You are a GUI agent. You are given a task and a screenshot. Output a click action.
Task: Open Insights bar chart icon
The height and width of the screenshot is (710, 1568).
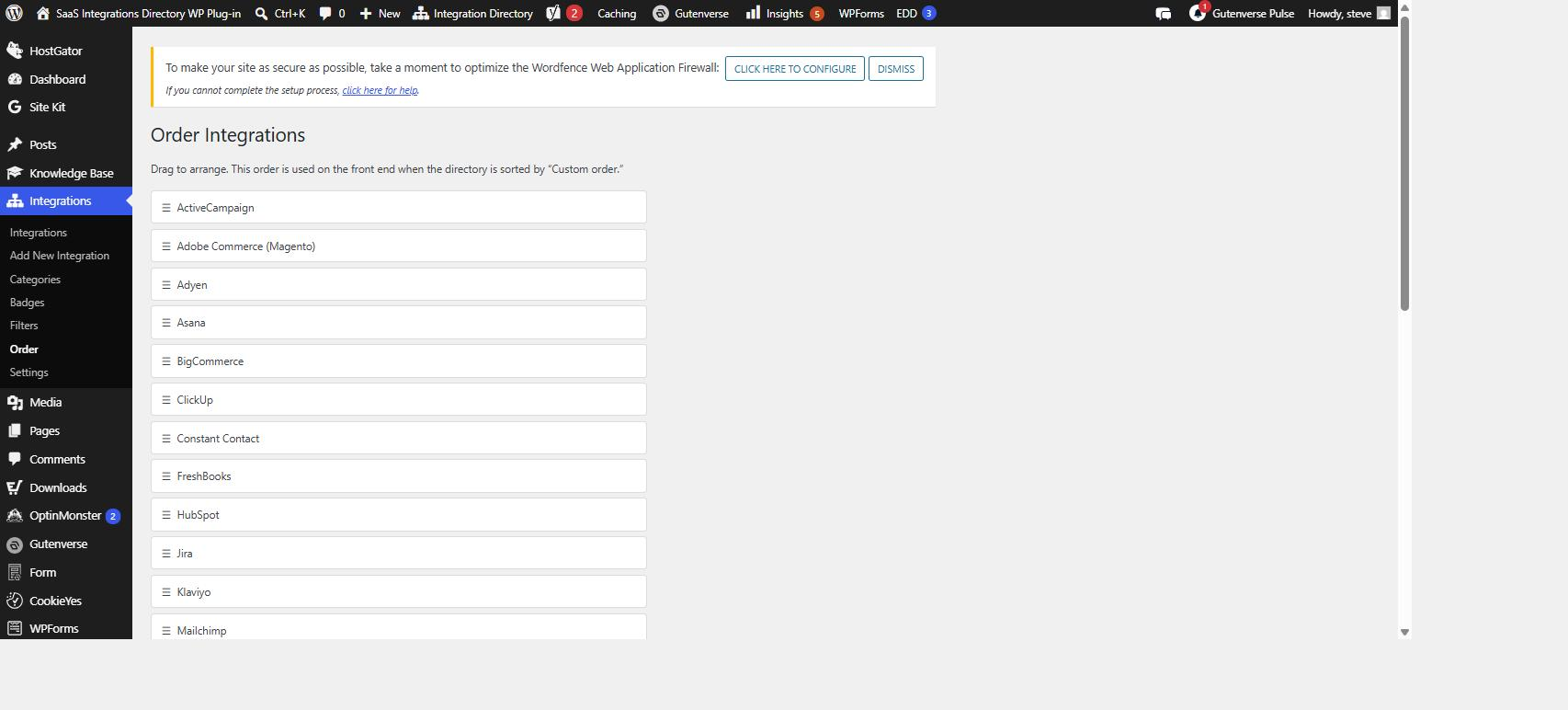point(753,13)
